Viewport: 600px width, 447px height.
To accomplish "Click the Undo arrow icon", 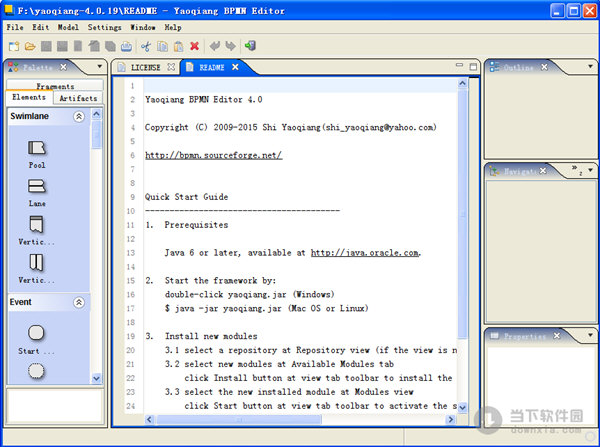I will 215,46.
